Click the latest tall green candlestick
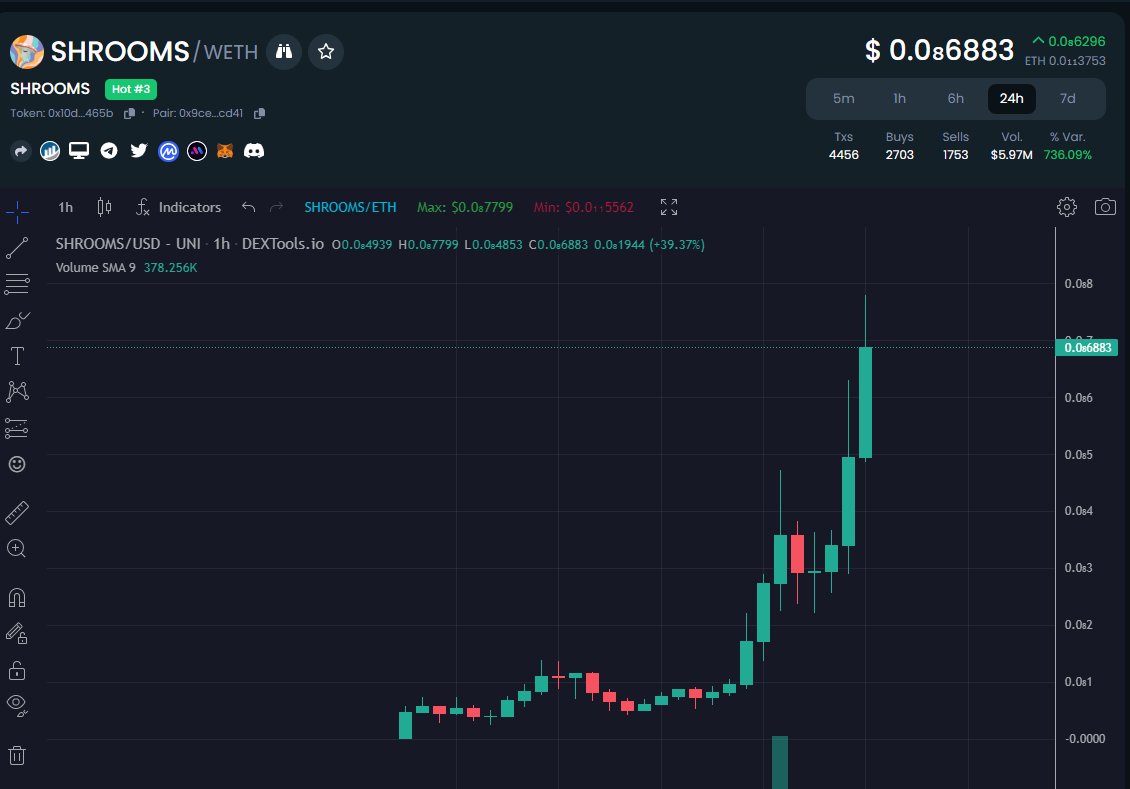 [866, 402]
